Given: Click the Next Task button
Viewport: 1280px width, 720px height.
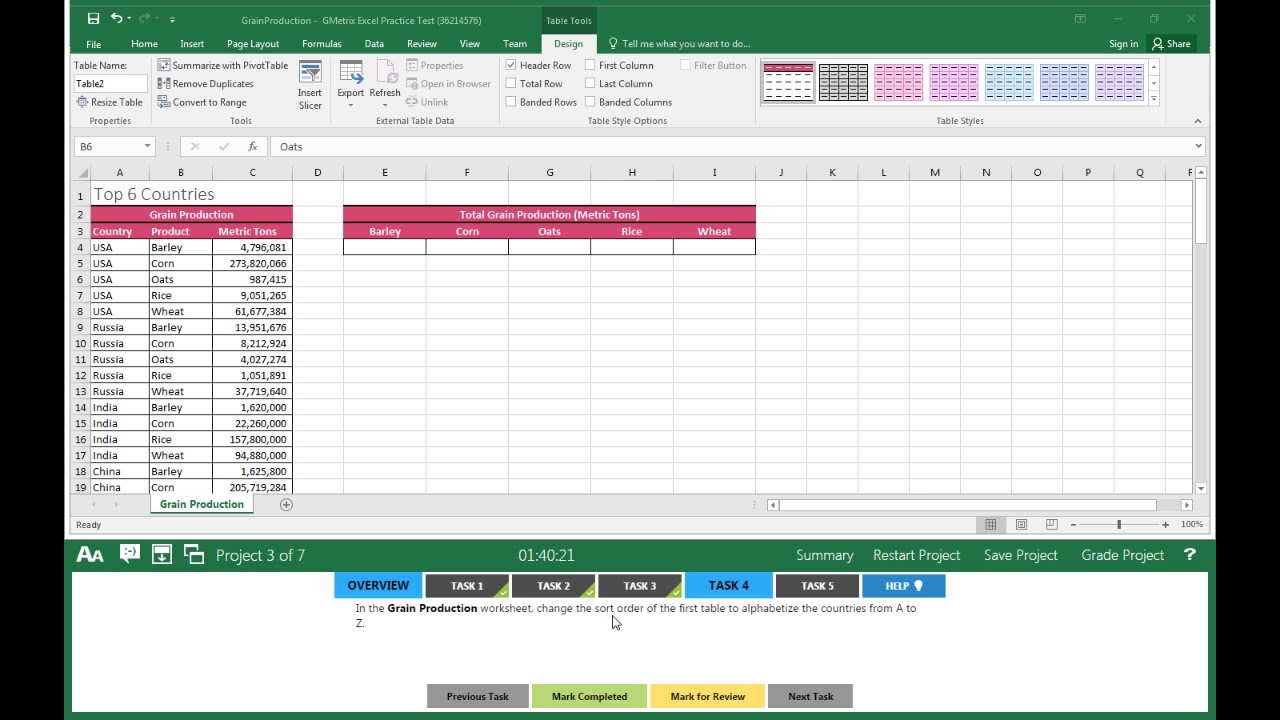Looking at the screenshot, I should pyautogui.click(x=810, y=697).
